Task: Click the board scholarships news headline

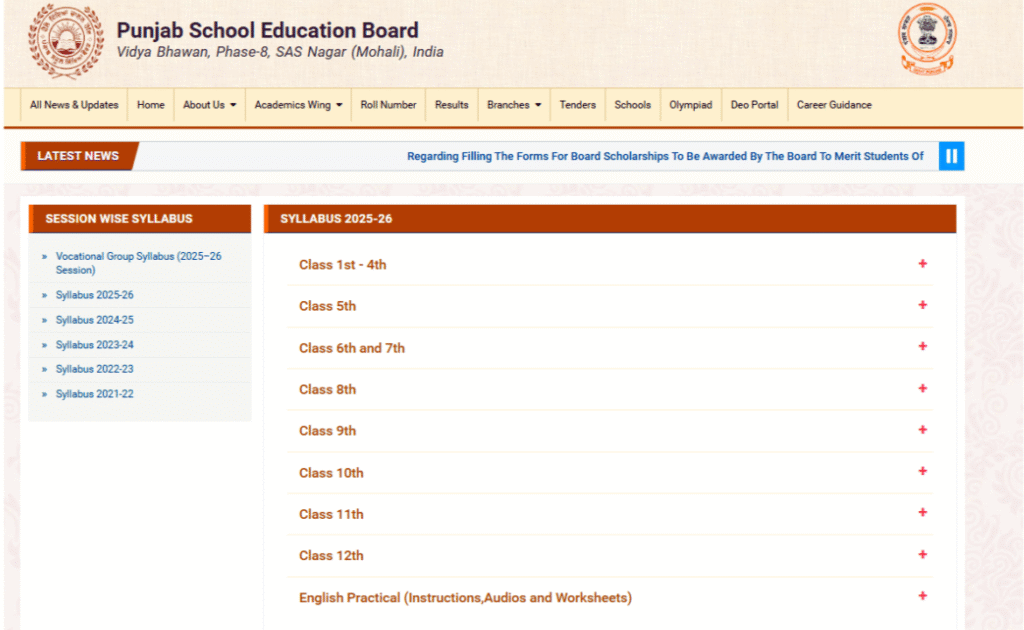Action: (665, 156)
